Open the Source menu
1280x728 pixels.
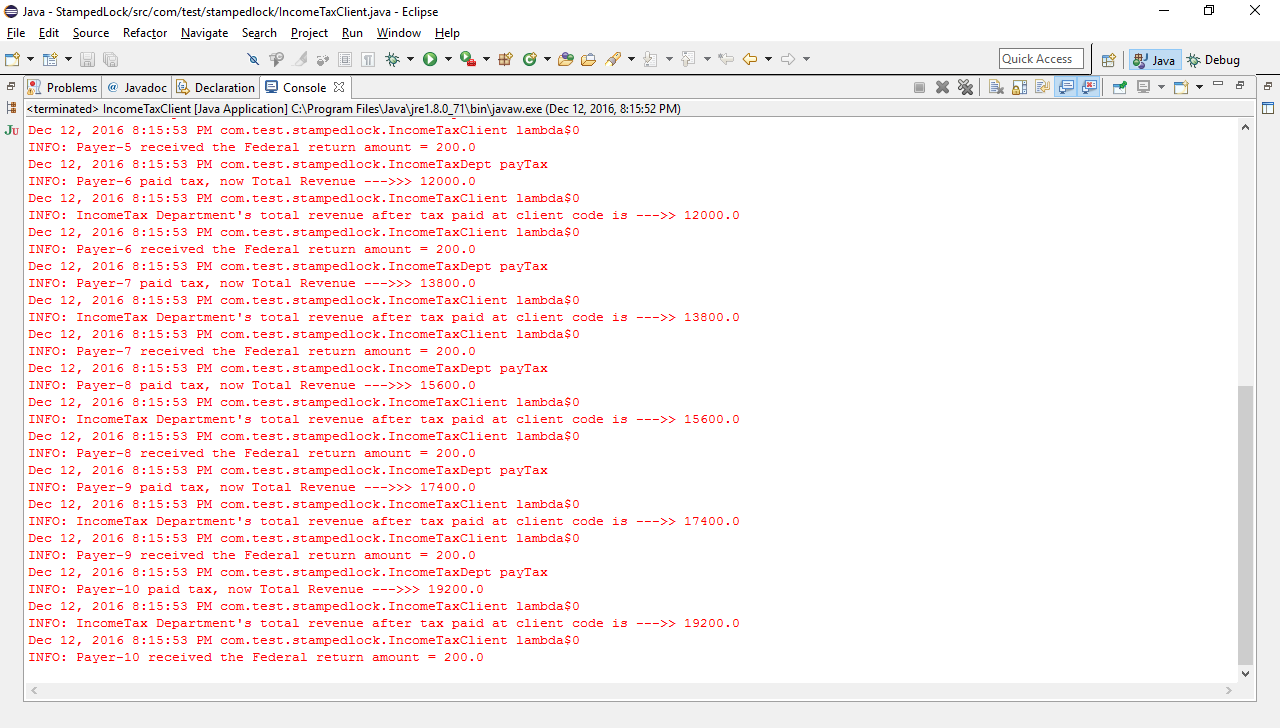pos(91,33)
